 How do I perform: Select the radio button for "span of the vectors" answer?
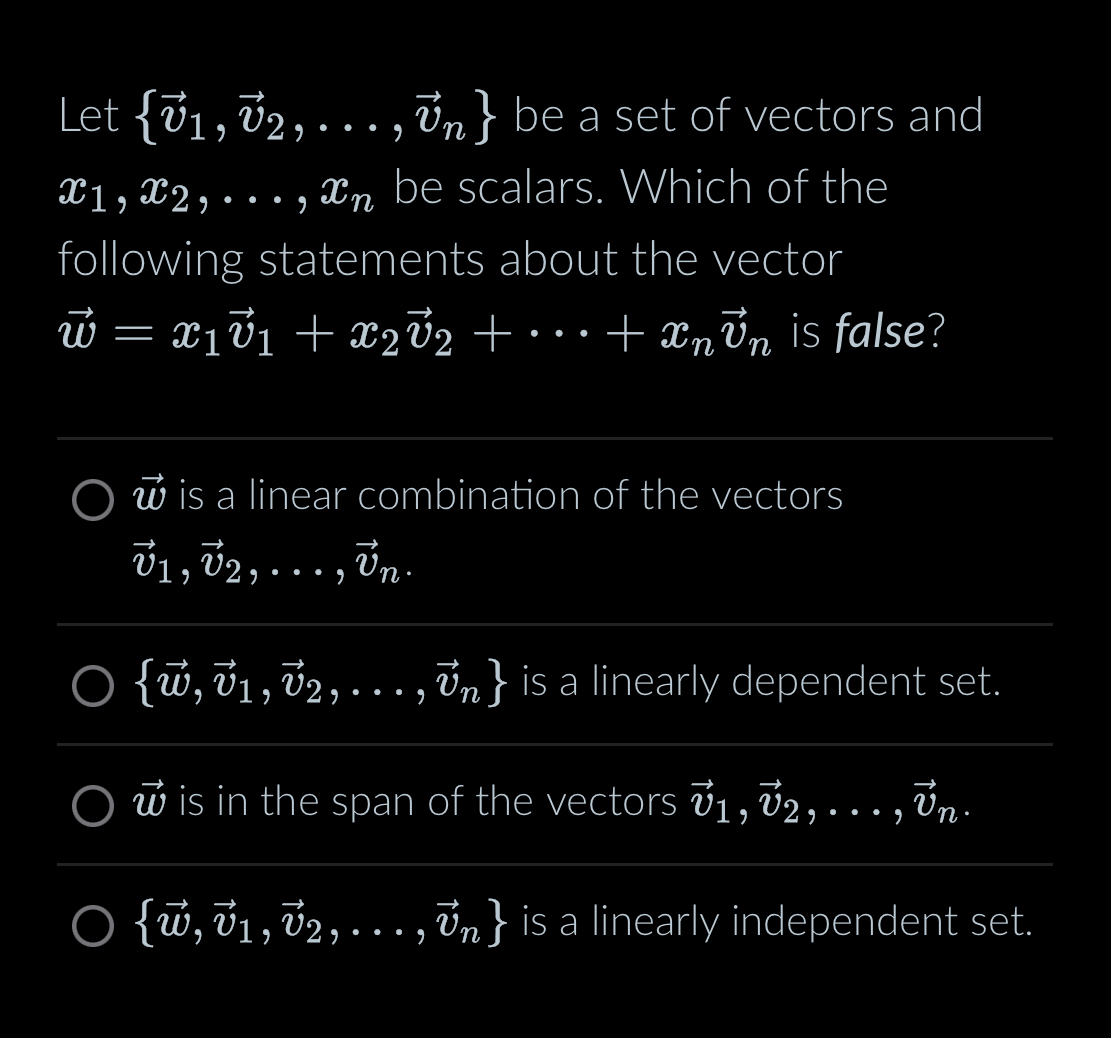click(x=92, y=807)
